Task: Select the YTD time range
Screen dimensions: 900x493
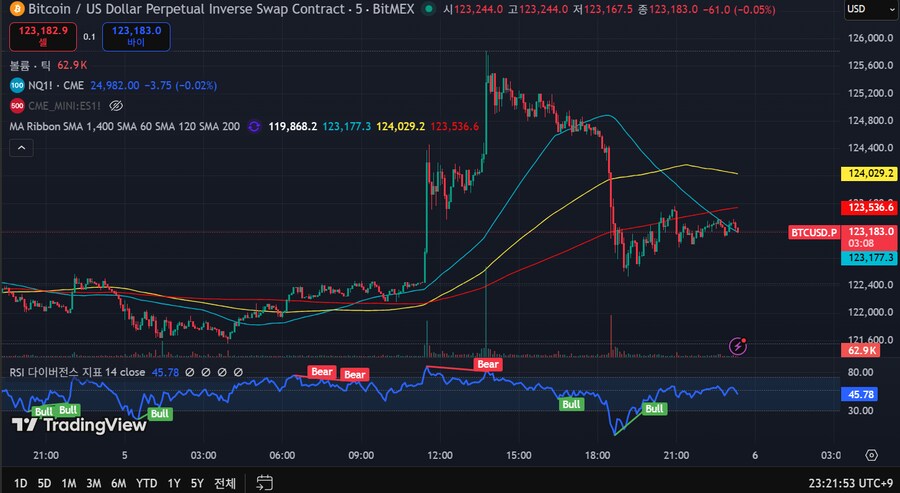Action: [146, 483]
